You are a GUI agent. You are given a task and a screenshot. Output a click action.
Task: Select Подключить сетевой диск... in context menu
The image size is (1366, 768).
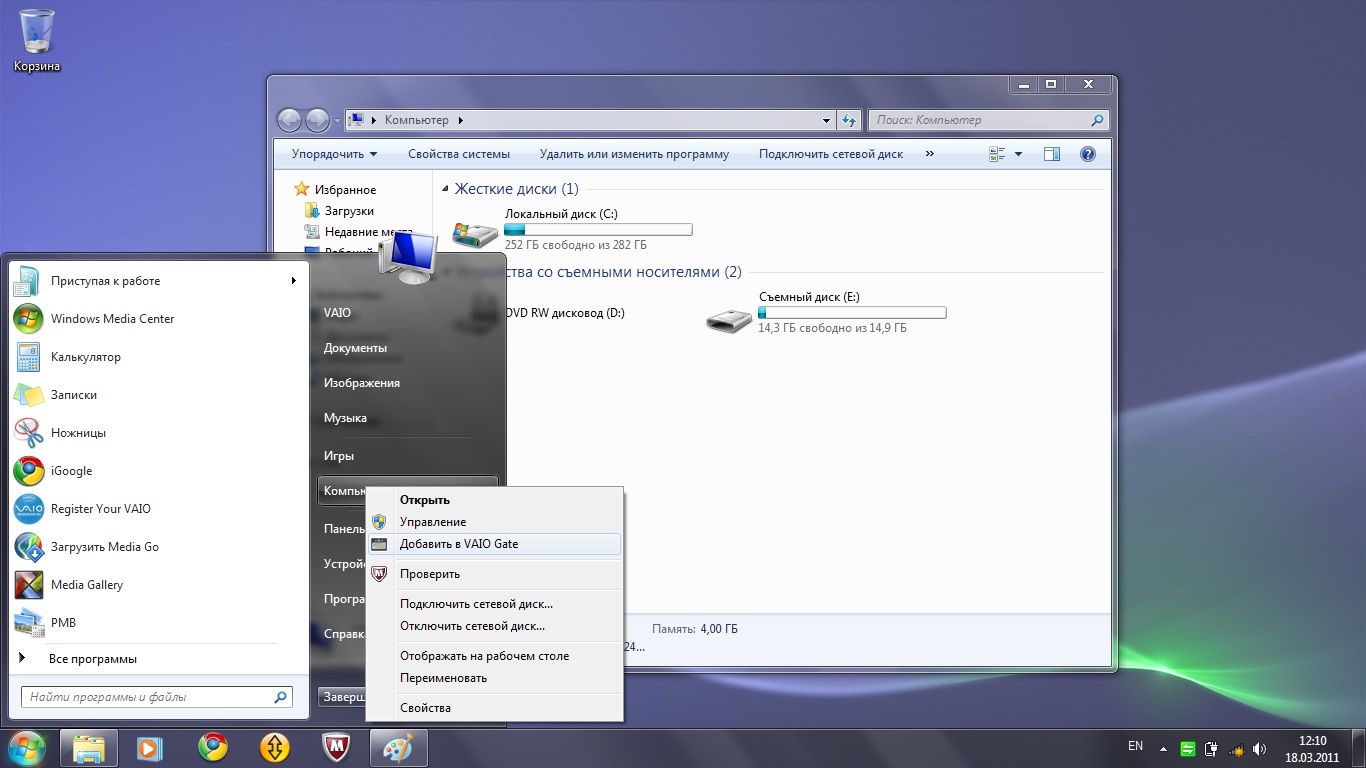pyautogui.click(x=494, y=604)
